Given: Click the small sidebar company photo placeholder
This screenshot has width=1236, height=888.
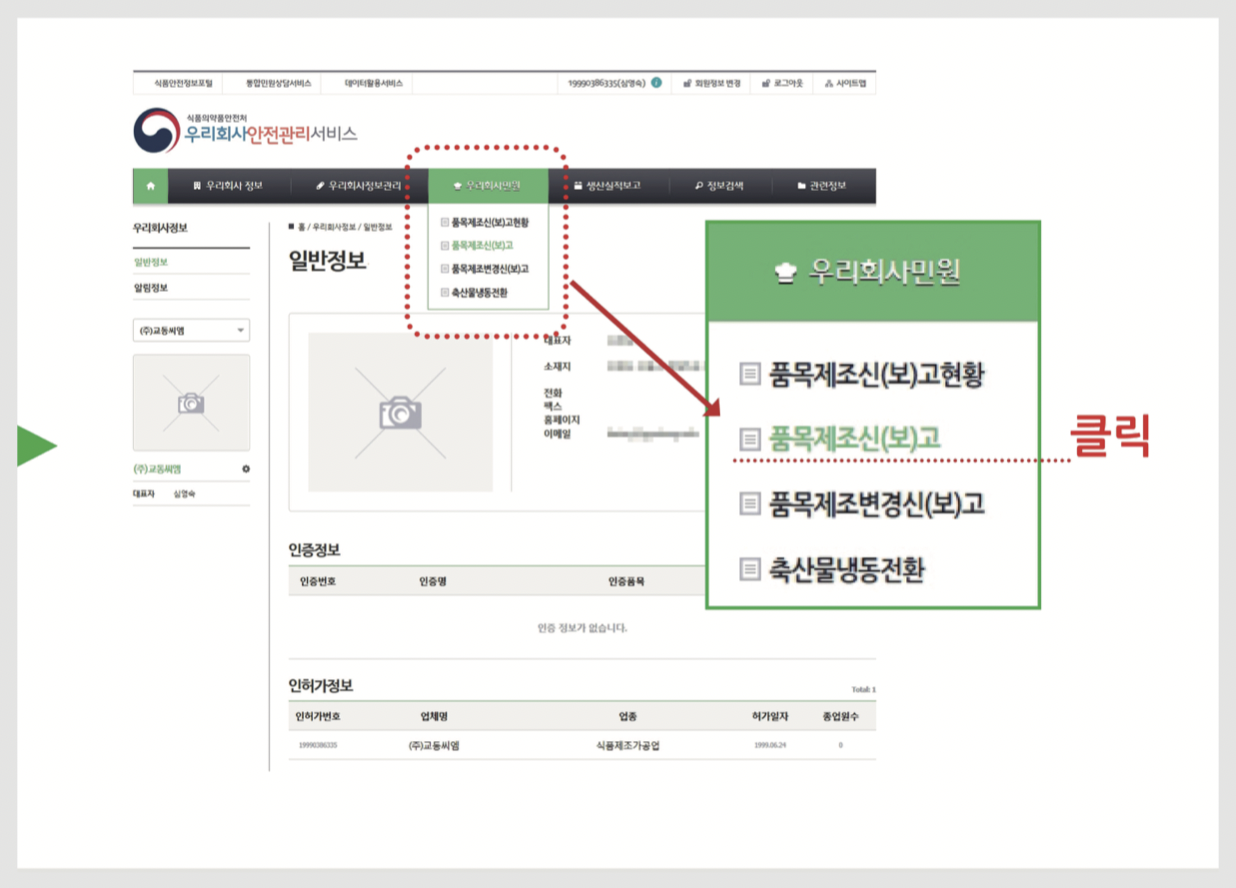Looking at the screenshot, I should click(x=191, y=402).
